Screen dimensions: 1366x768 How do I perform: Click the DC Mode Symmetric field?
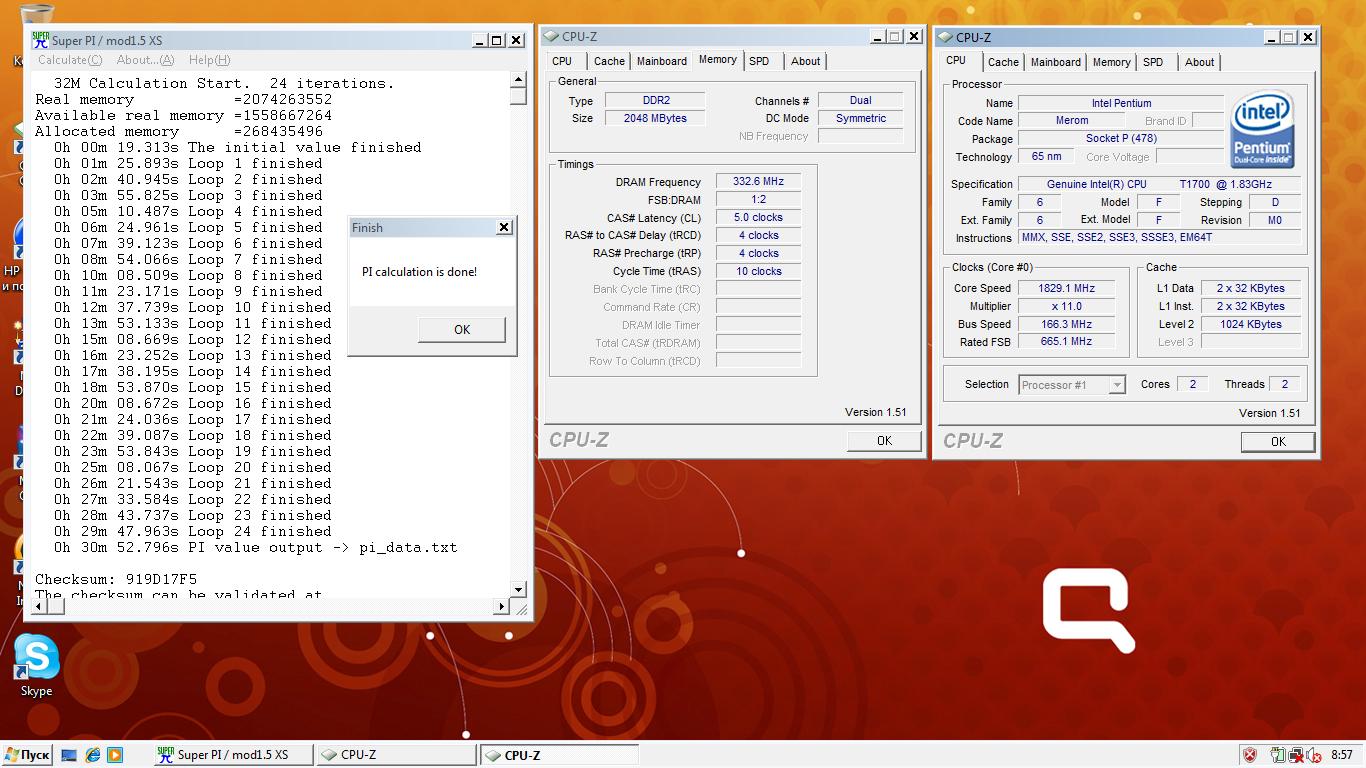860,118
